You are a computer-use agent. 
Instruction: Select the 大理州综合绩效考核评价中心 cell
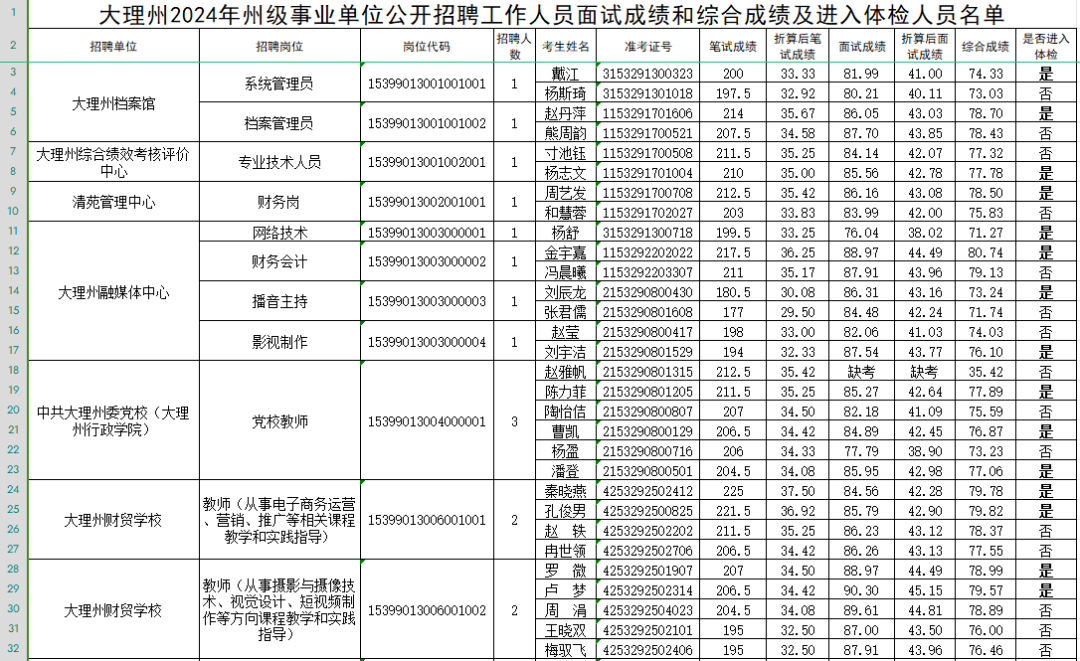(x=114, y=162)
